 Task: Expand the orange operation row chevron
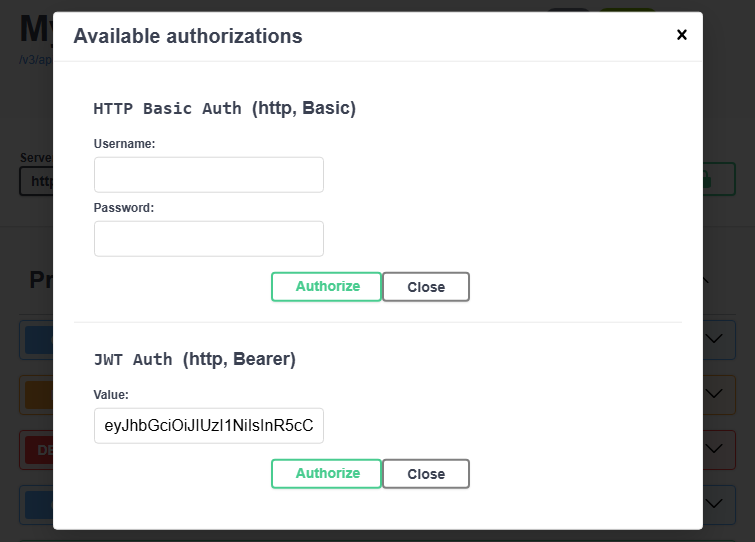pyautogui.click(x=715, y=394)
